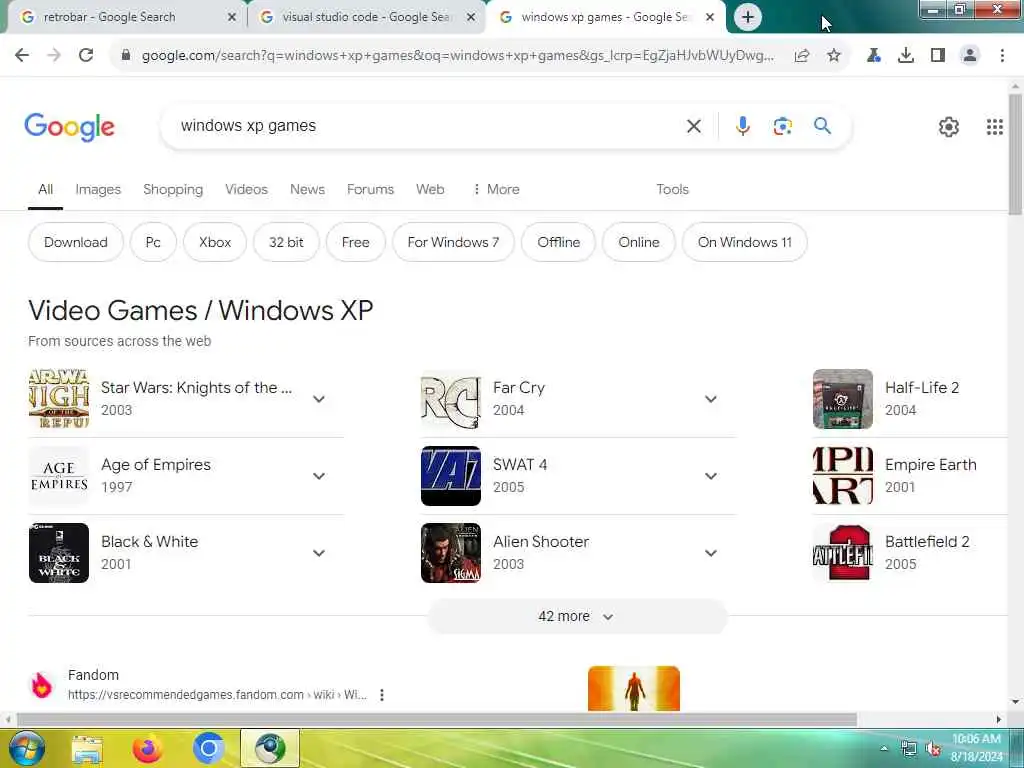Switch to the visual studio code tab
The image size is (1024, 768).
pyautogui.click(x=366, y=17)
